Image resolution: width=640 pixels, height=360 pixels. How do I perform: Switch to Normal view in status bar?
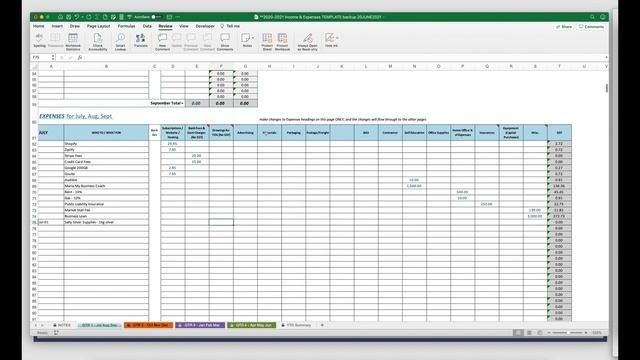[x=518, y=333]
